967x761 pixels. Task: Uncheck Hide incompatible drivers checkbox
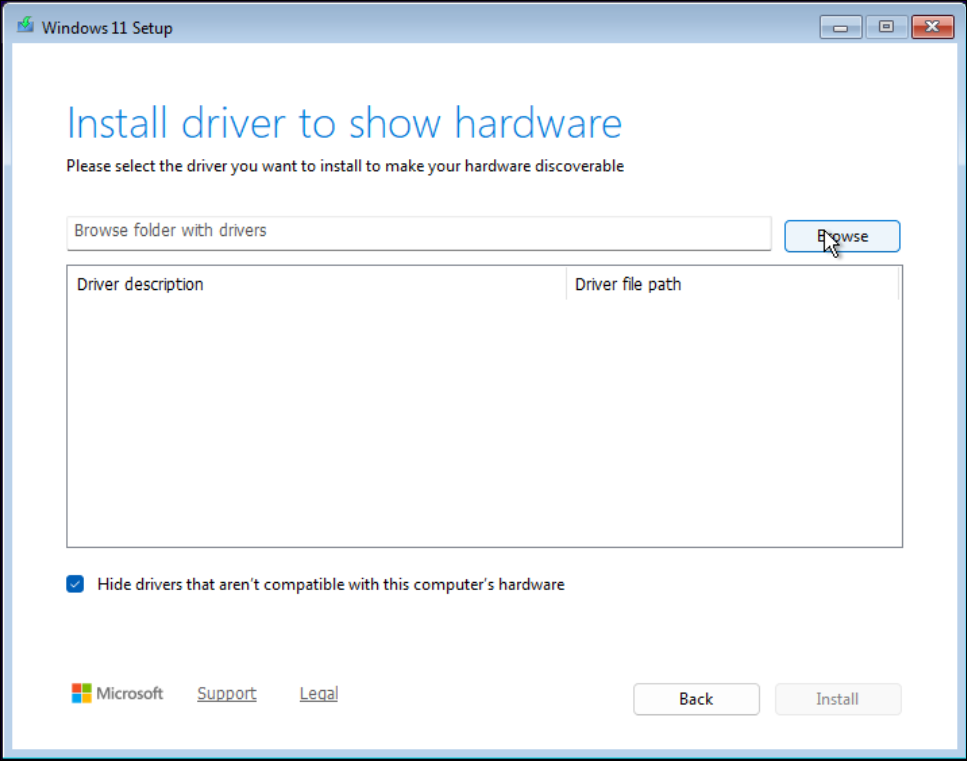pos(75,584)
